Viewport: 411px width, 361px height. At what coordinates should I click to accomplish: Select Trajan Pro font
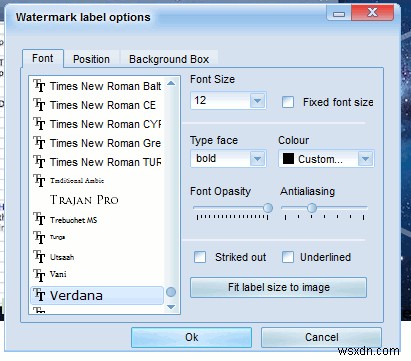97,200
